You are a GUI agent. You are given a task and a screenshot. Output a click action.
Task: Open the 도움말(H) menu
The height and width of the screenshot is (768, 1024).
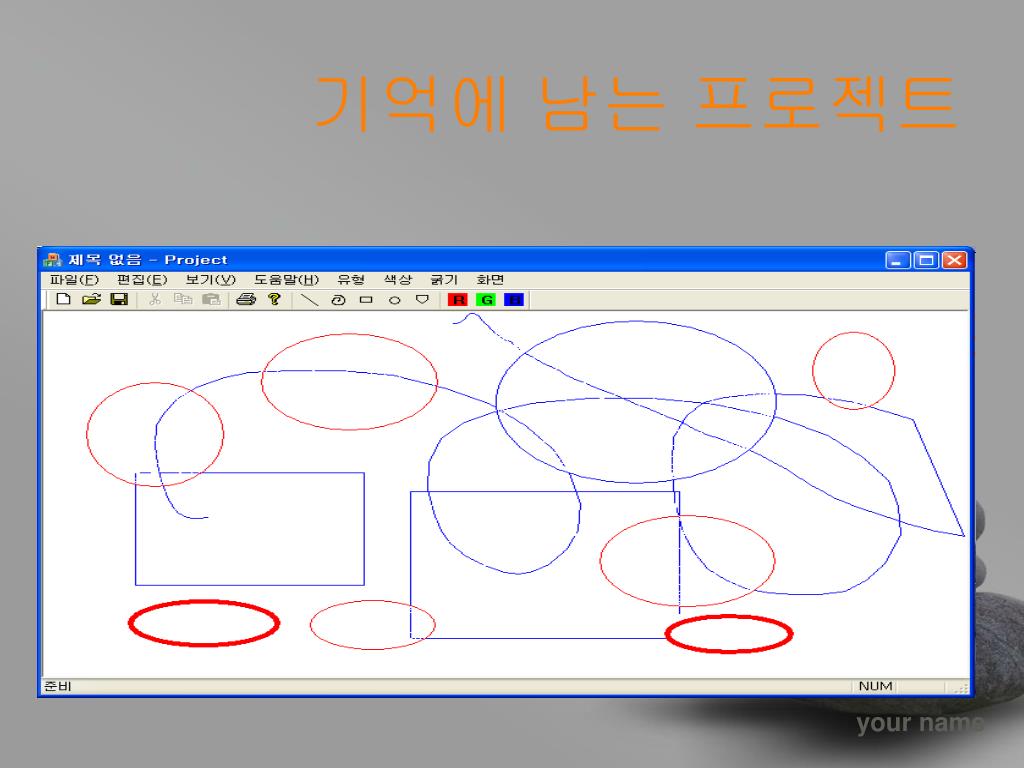(x=286, y=280)
